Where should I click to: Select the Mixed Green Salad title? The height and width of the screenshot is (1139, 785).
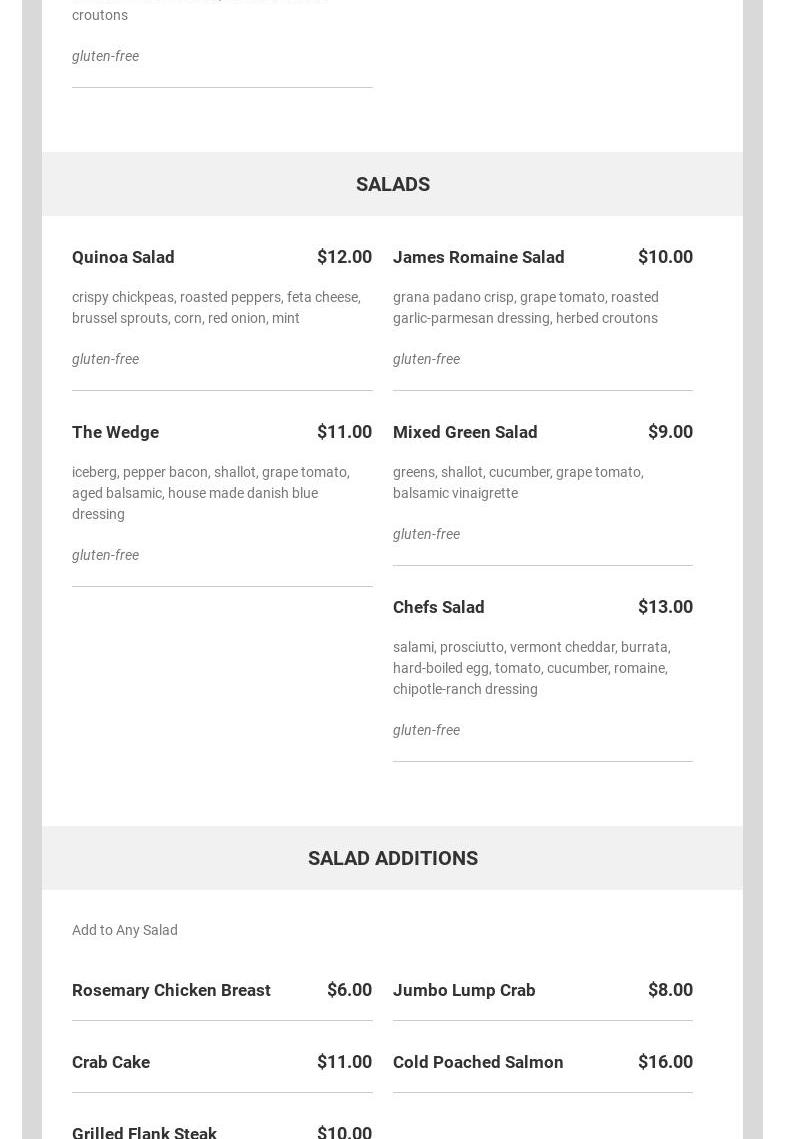[465, 432]
